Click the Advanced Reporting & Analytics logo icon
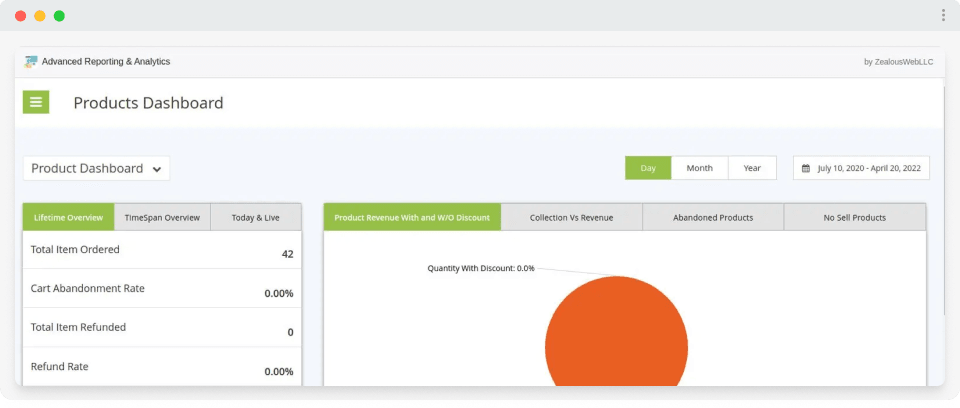 [x=31, y=62]
